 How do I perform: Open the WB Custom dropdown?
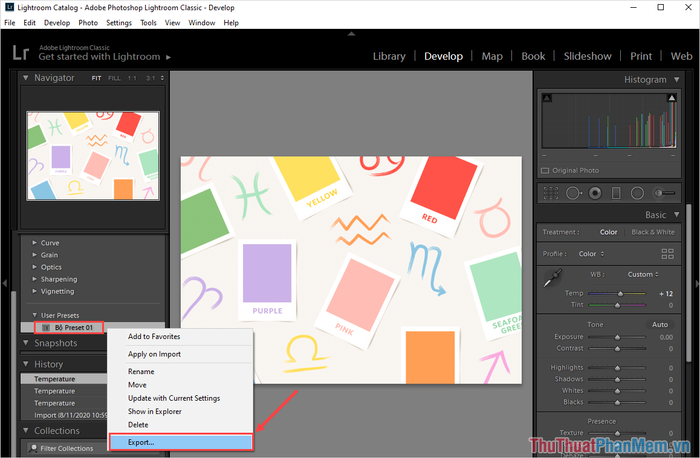pos(644,274)
